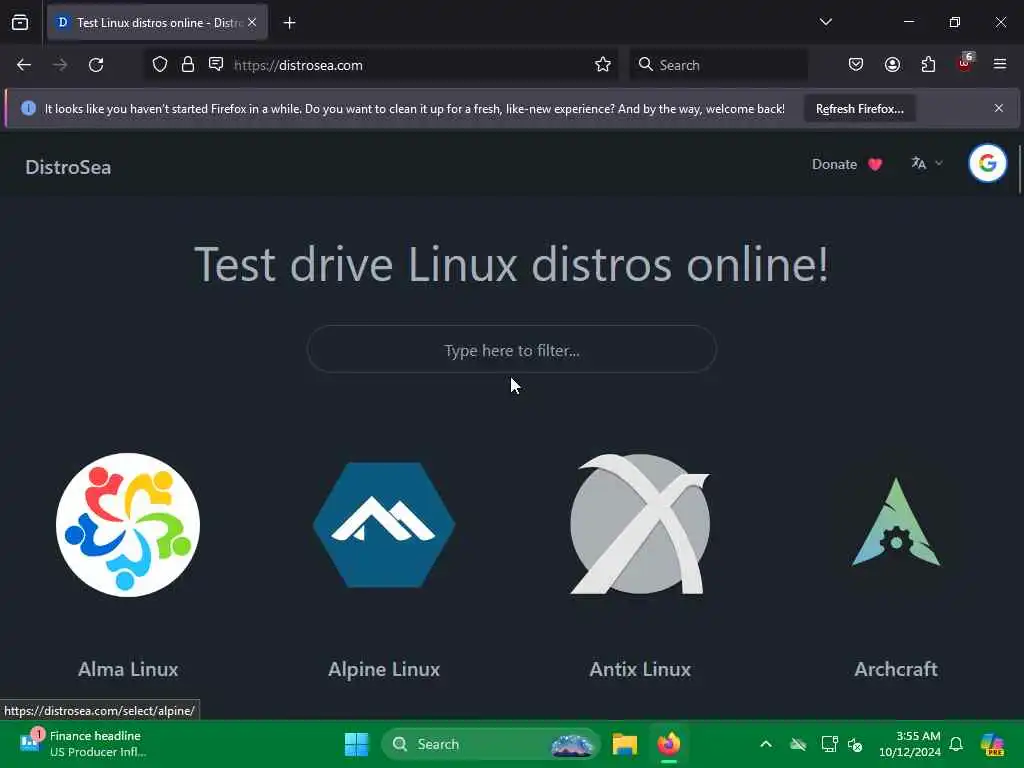The width and height of the screenshot is (1024, 768).
Task: Click the cloud sync tray icon
Action: pyautogui.click(x=798, y=744)
